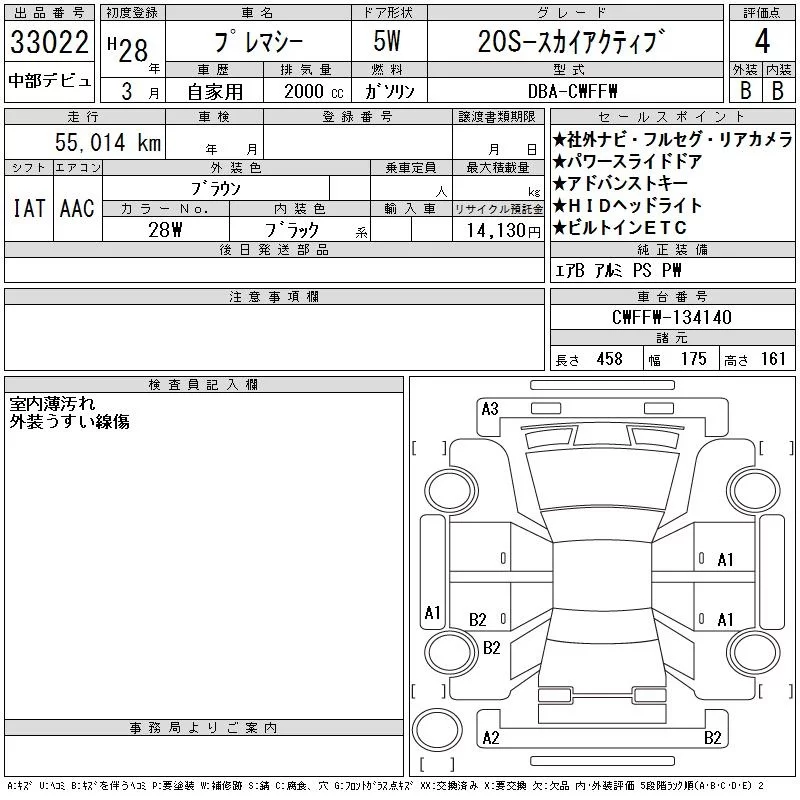Select the 走行 header
This screenshot has height=800, width=800.
[84, 117]
